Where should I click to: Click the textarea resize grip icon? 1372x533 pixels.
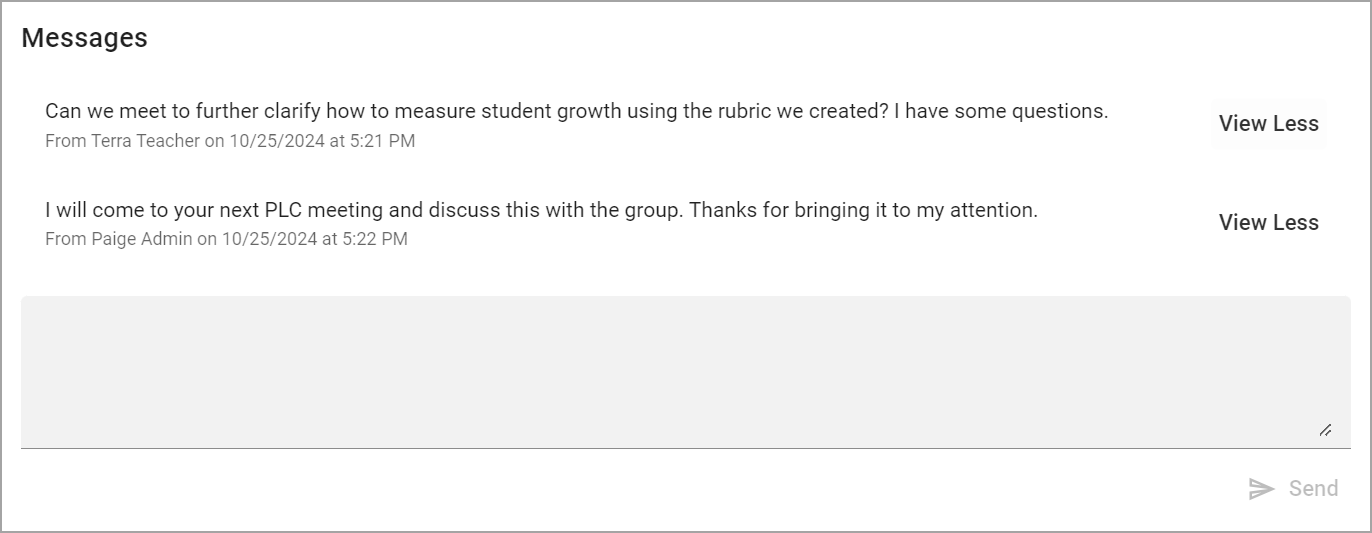pyautogui.click(x=1325, y=431)
